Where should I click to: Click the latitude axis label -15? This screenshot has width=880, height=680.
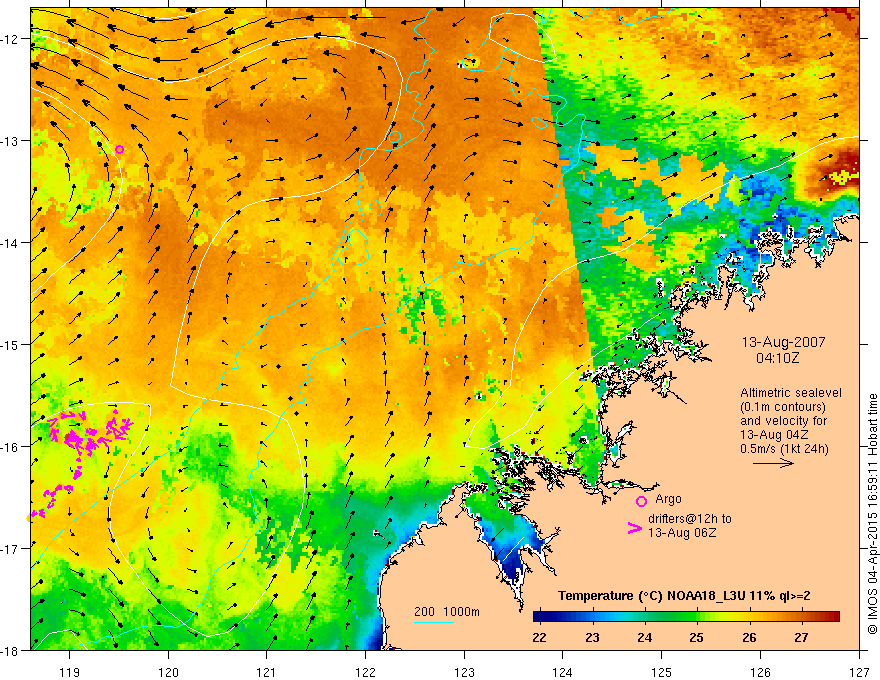coord(10,344)
